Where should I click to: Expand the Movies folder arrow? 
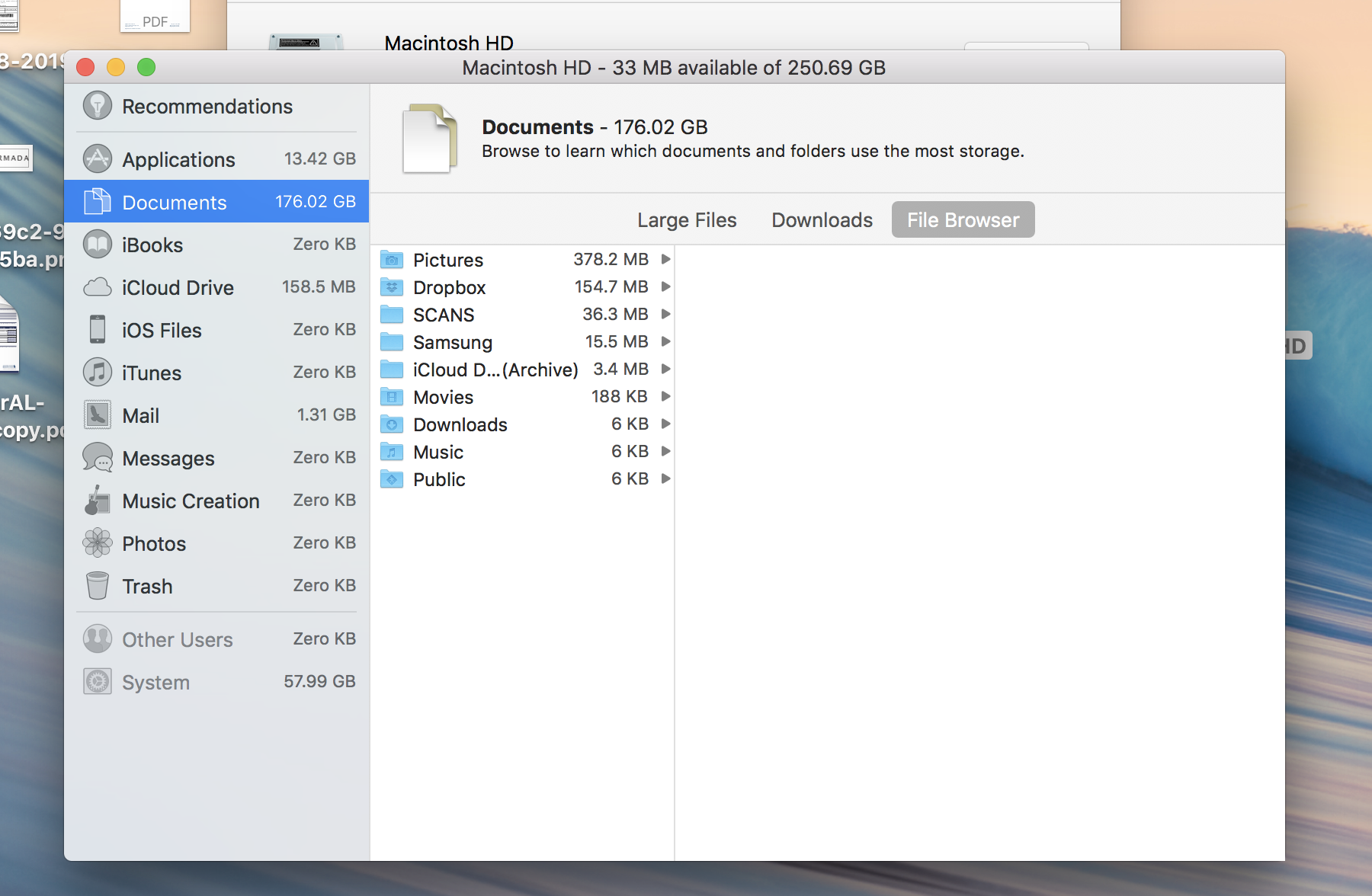[x=666, y=396]
